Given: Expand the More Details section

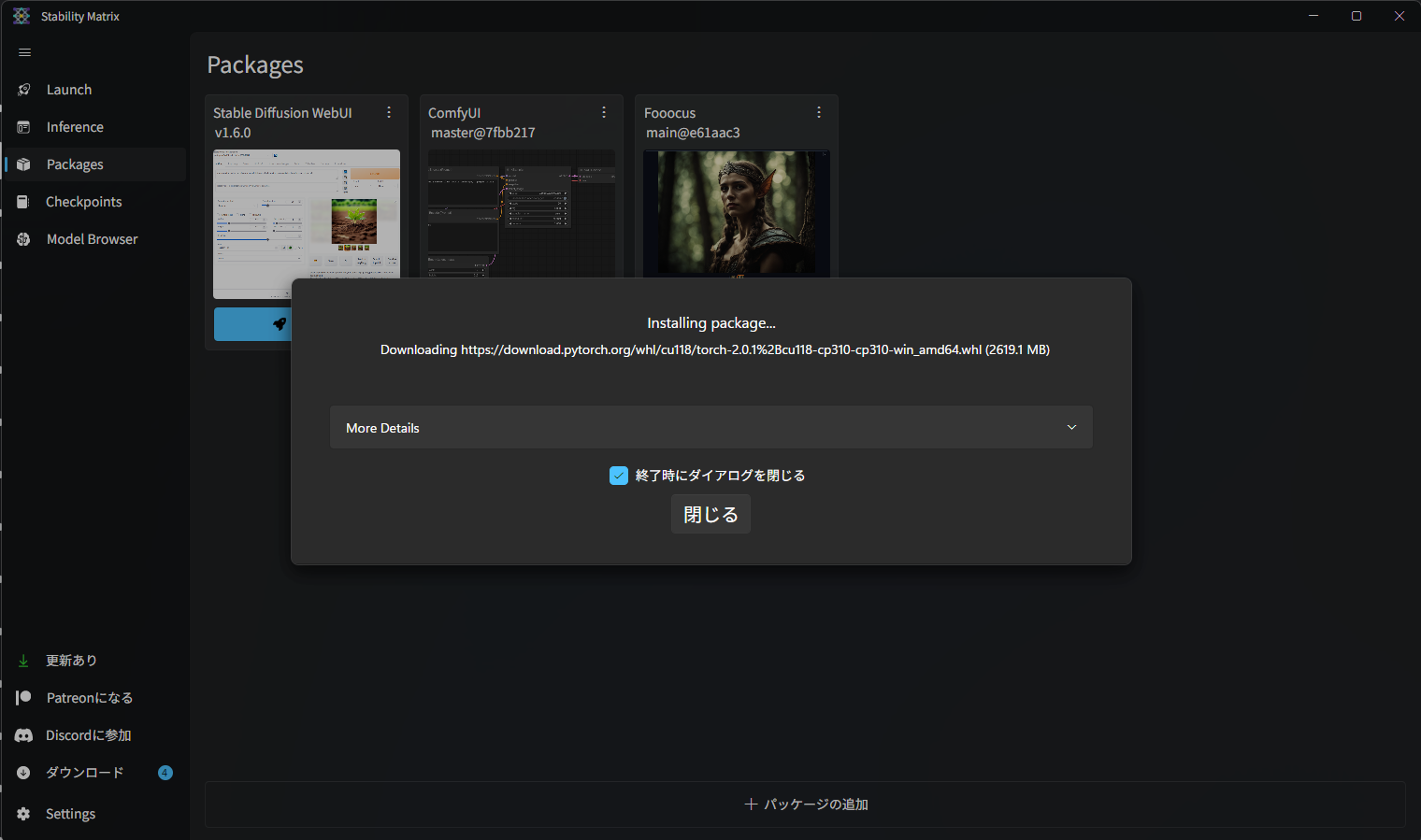Looking at the screenshot, I should (711, 427).
